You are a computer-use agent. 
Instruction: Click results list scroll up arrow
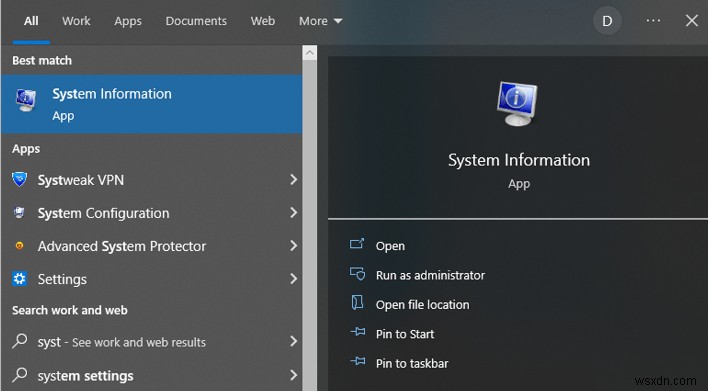(x=310, y=53)
